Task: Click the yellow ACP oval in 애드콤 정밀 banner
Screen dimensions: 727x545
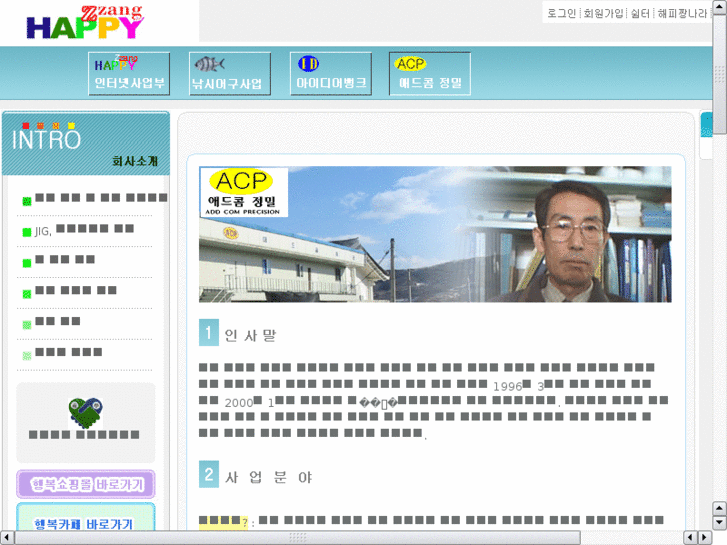Action: [x=410, y=64]
